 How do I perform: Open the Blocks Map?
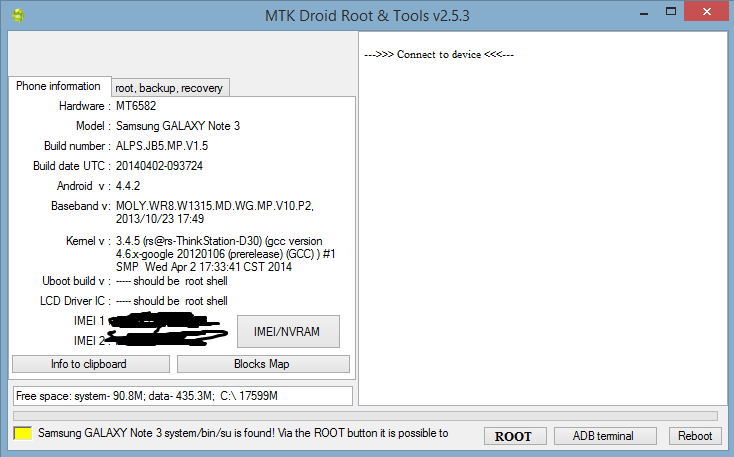262,364
